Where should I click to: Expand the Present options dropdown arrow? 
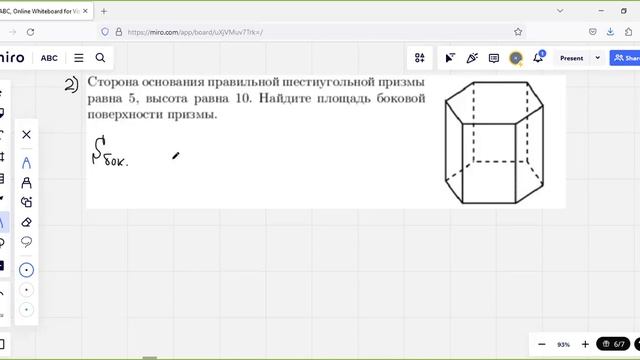(x=598, y=58)
